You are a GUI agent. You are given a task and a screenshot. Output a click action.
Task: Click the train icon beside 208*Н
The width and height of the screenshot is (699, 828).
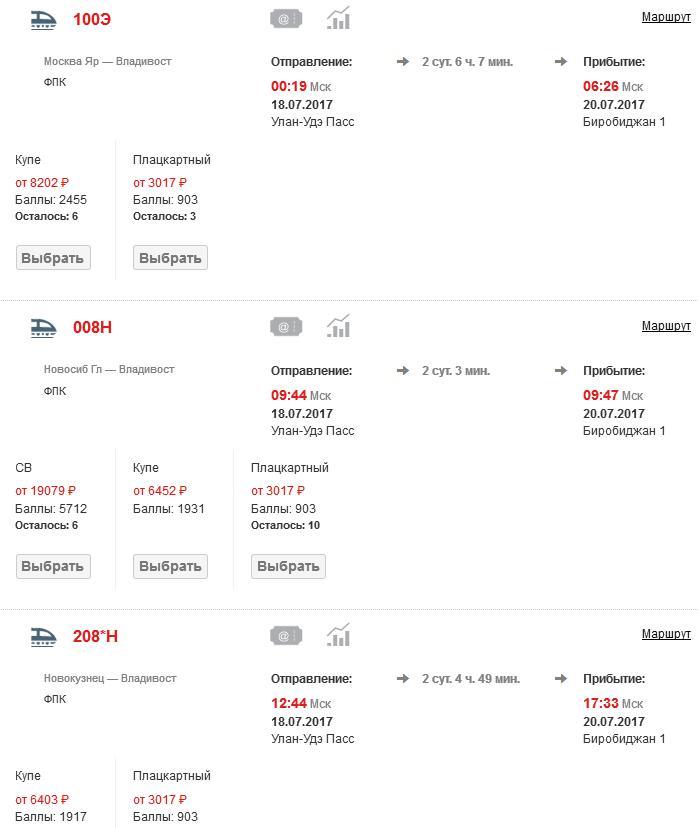tap(43, 636)
